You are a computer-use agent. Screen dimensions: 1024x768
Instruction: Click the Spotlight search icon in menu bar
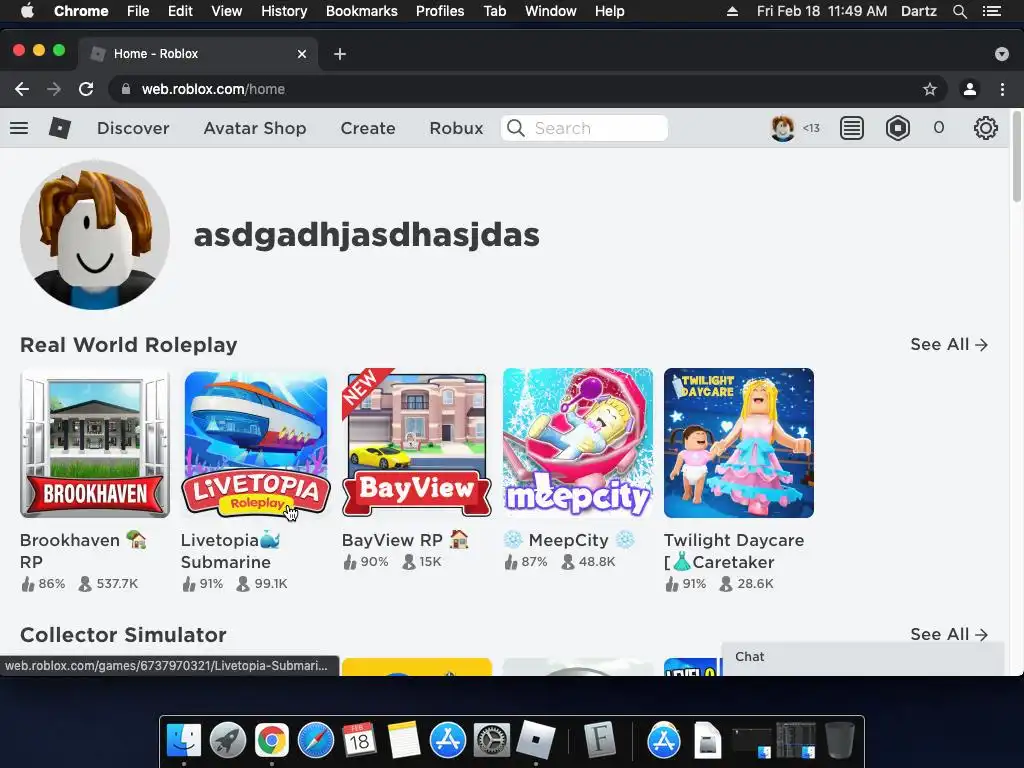(959, 11)
